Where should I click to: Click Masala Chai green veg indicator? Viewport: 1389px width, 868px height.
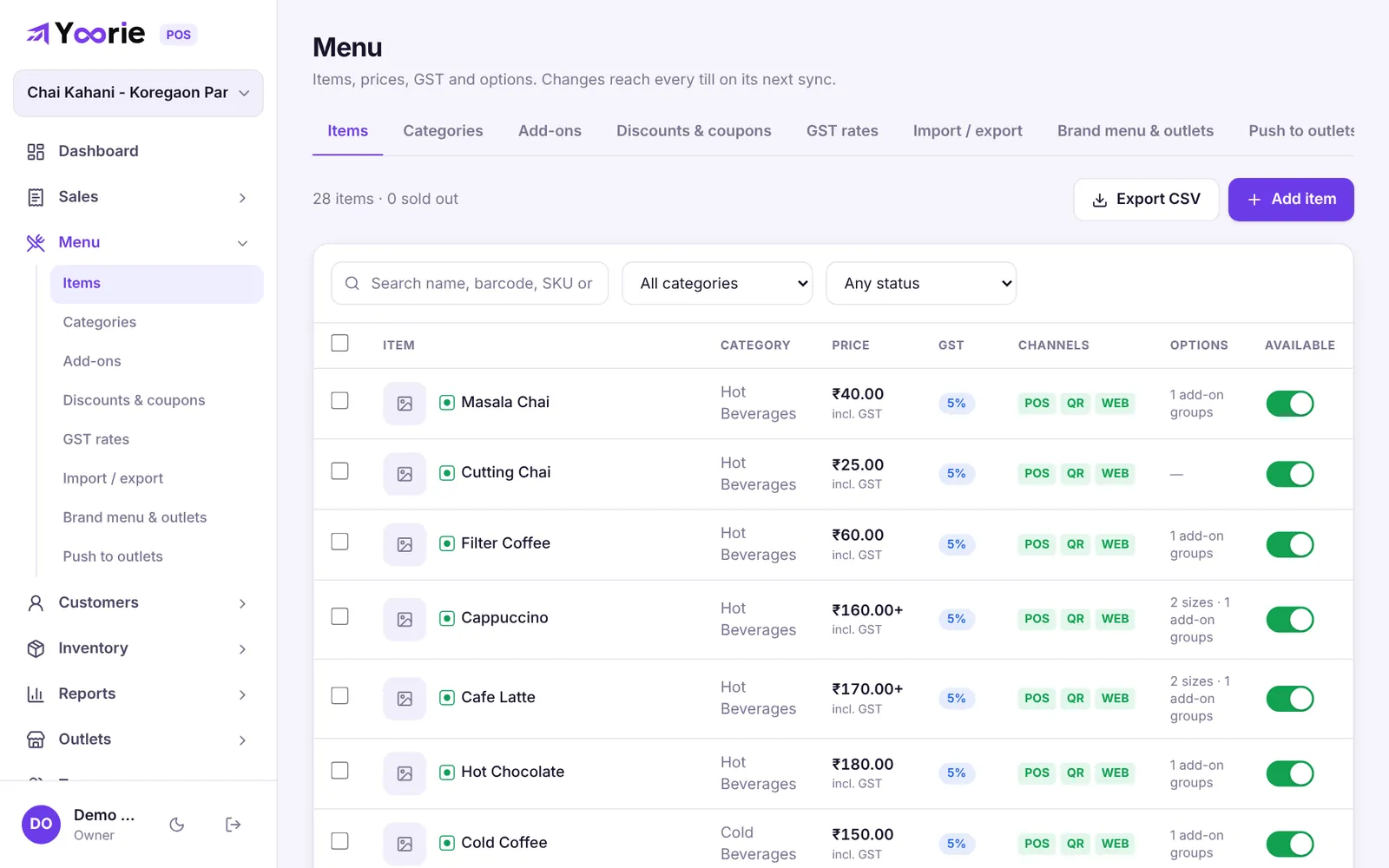coord(447,403)
